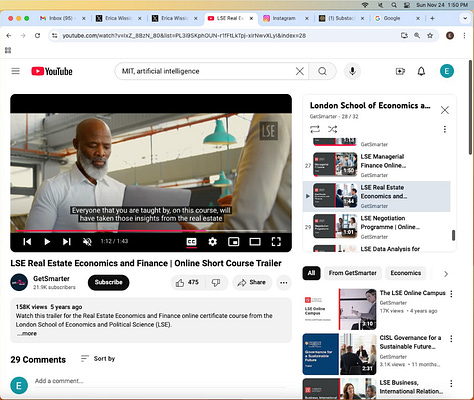Share this video

[x=252, y=283]
